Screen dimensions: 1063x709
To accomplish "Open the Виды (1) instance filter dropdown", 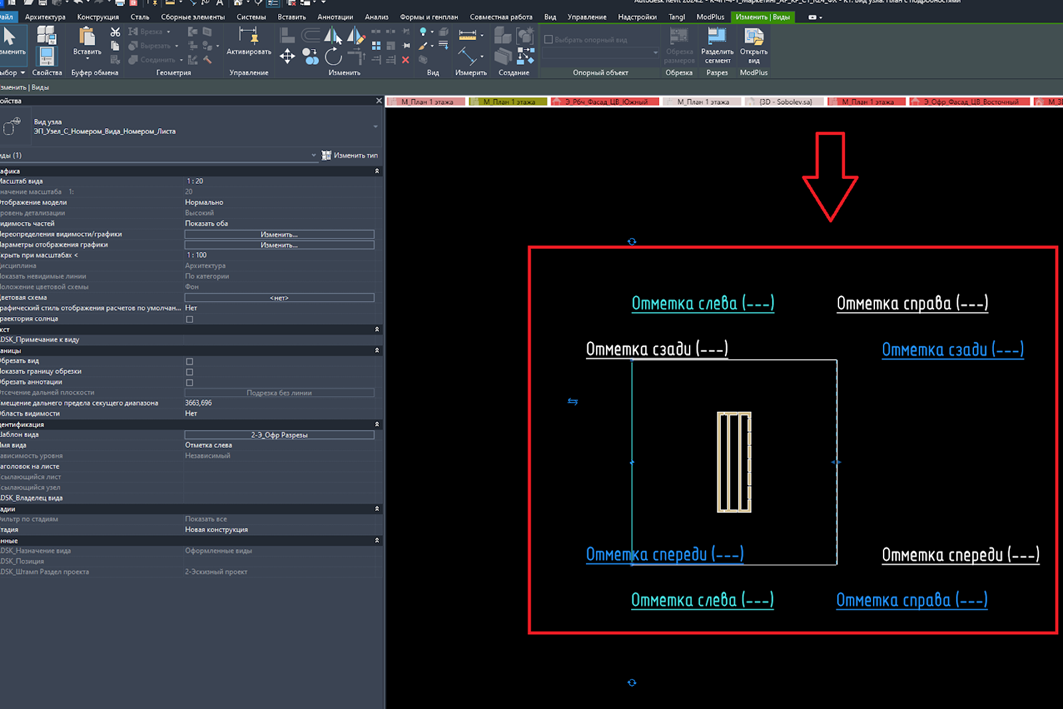I will click(313, 155).
